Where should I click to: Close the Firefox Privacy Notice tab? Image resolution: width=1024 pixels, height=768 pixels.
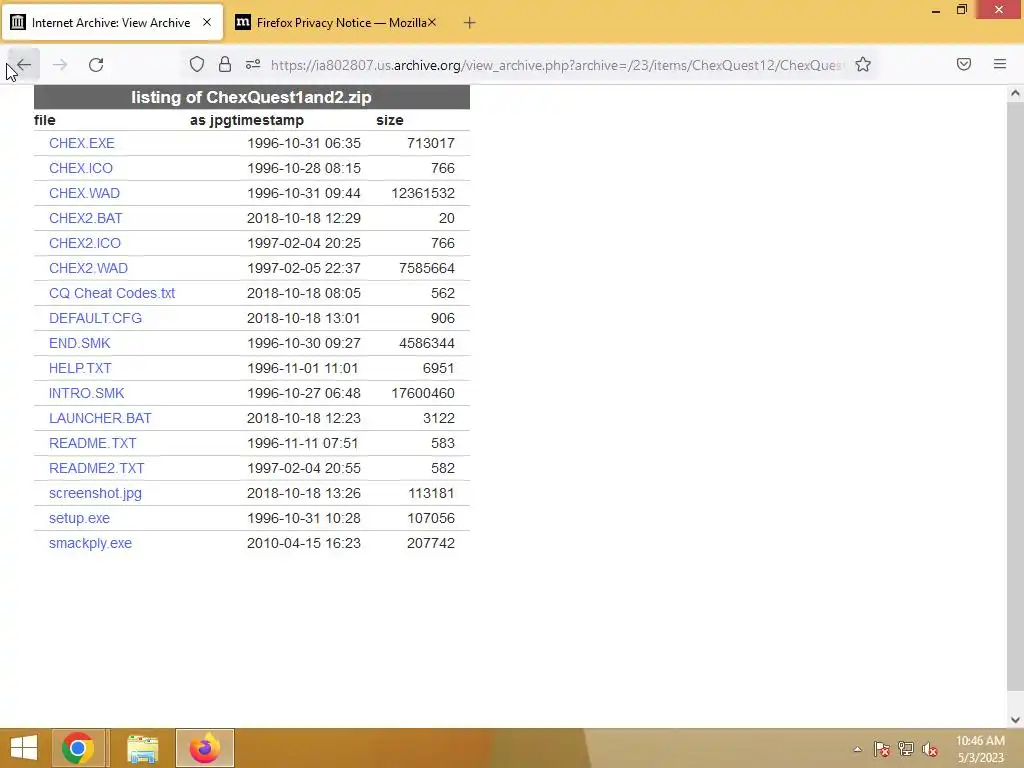432,22
